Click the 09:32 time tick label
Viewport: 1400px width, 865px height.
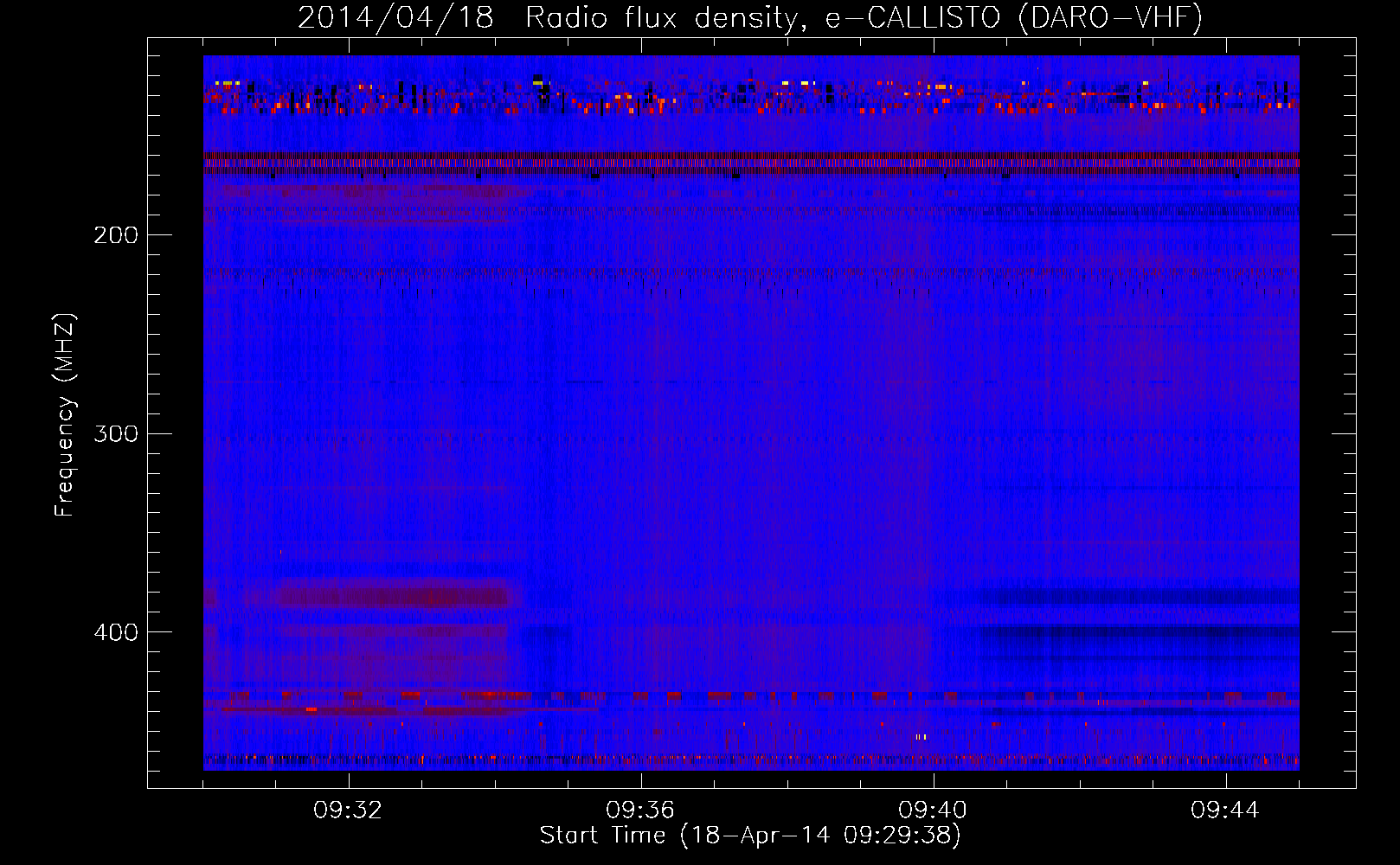(349, 811)
